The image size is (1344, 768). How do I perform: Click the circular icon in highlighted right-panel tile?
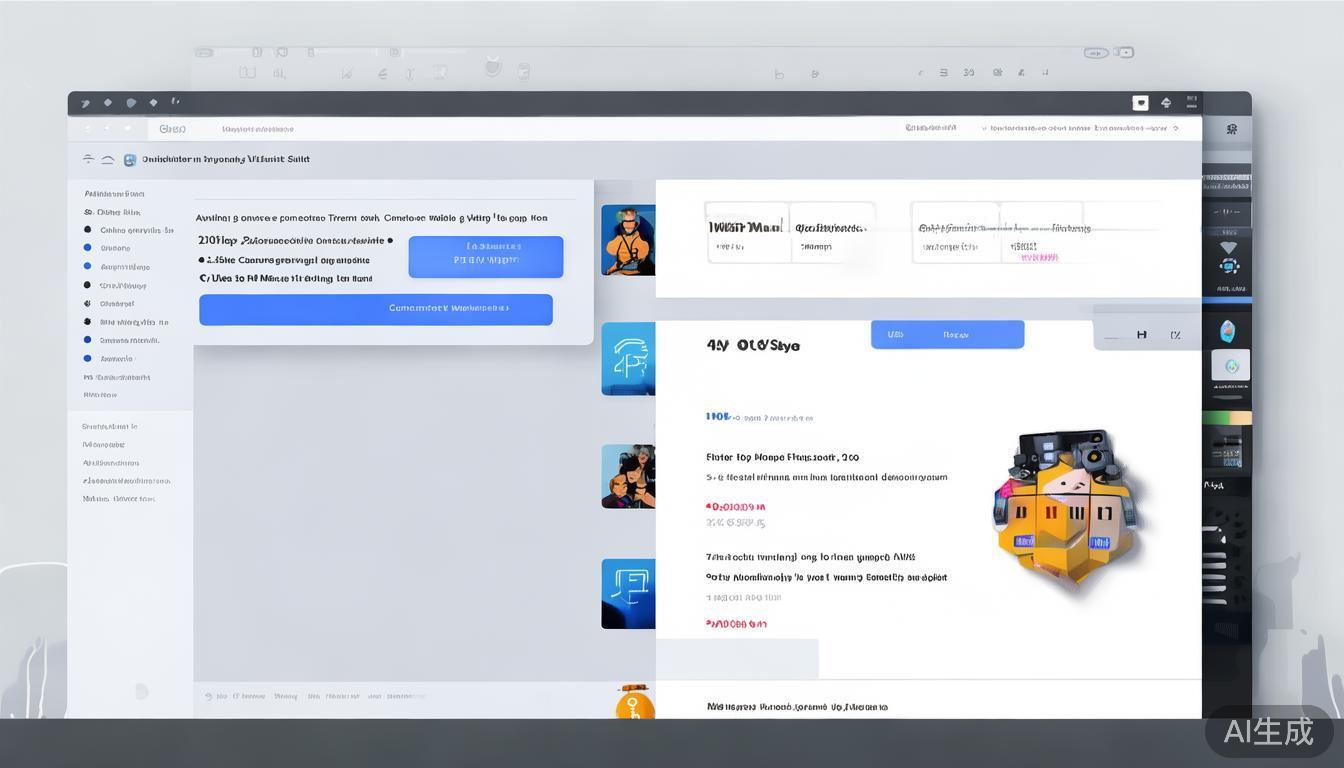(x=1231, y=367)
